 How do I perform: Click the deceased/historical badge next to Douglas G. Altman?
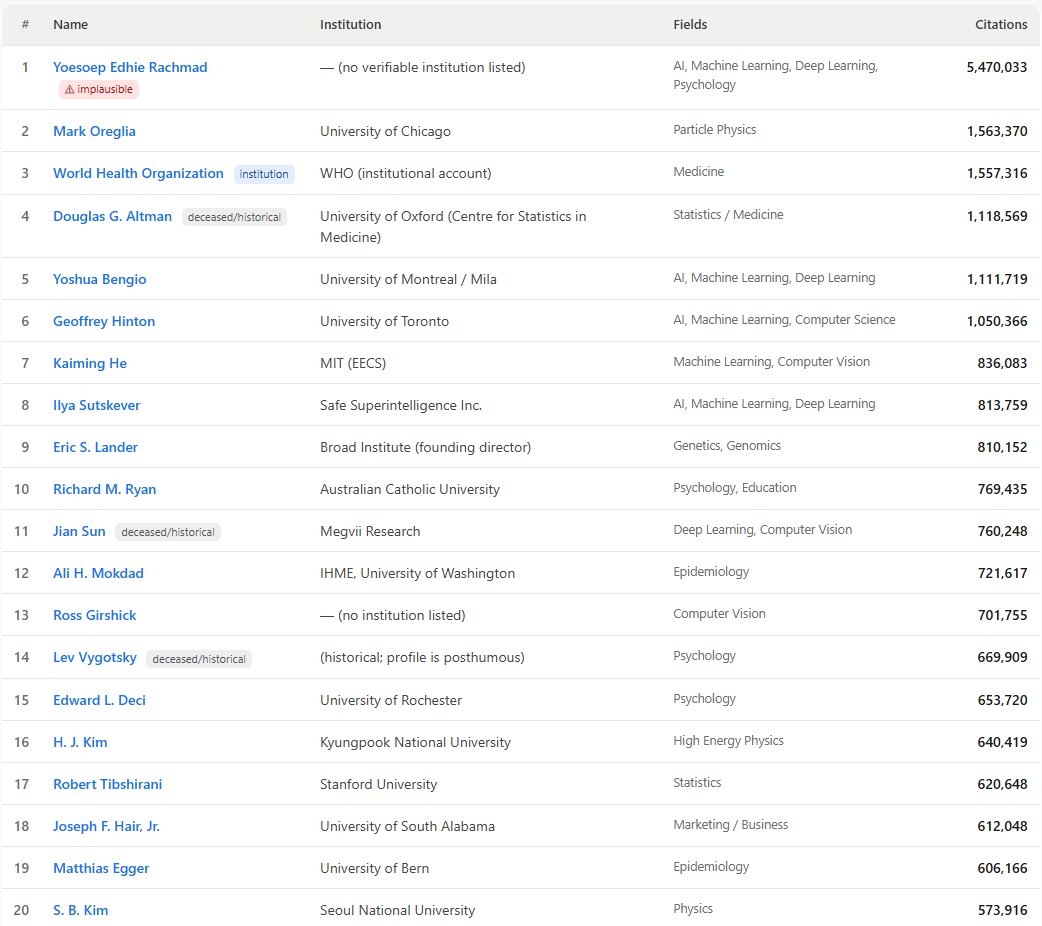tap(234, 217)
